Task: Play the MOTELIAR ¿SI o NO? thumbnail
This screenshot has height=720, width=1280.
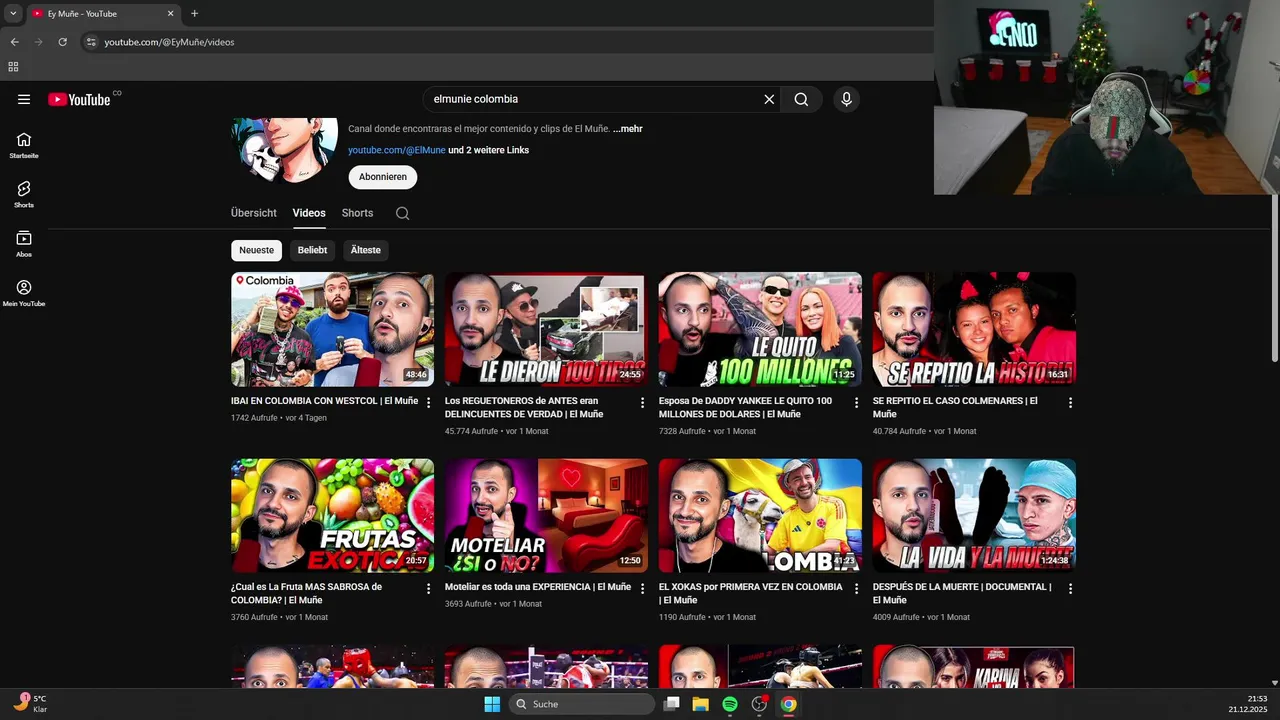Action: coord(546,515)
